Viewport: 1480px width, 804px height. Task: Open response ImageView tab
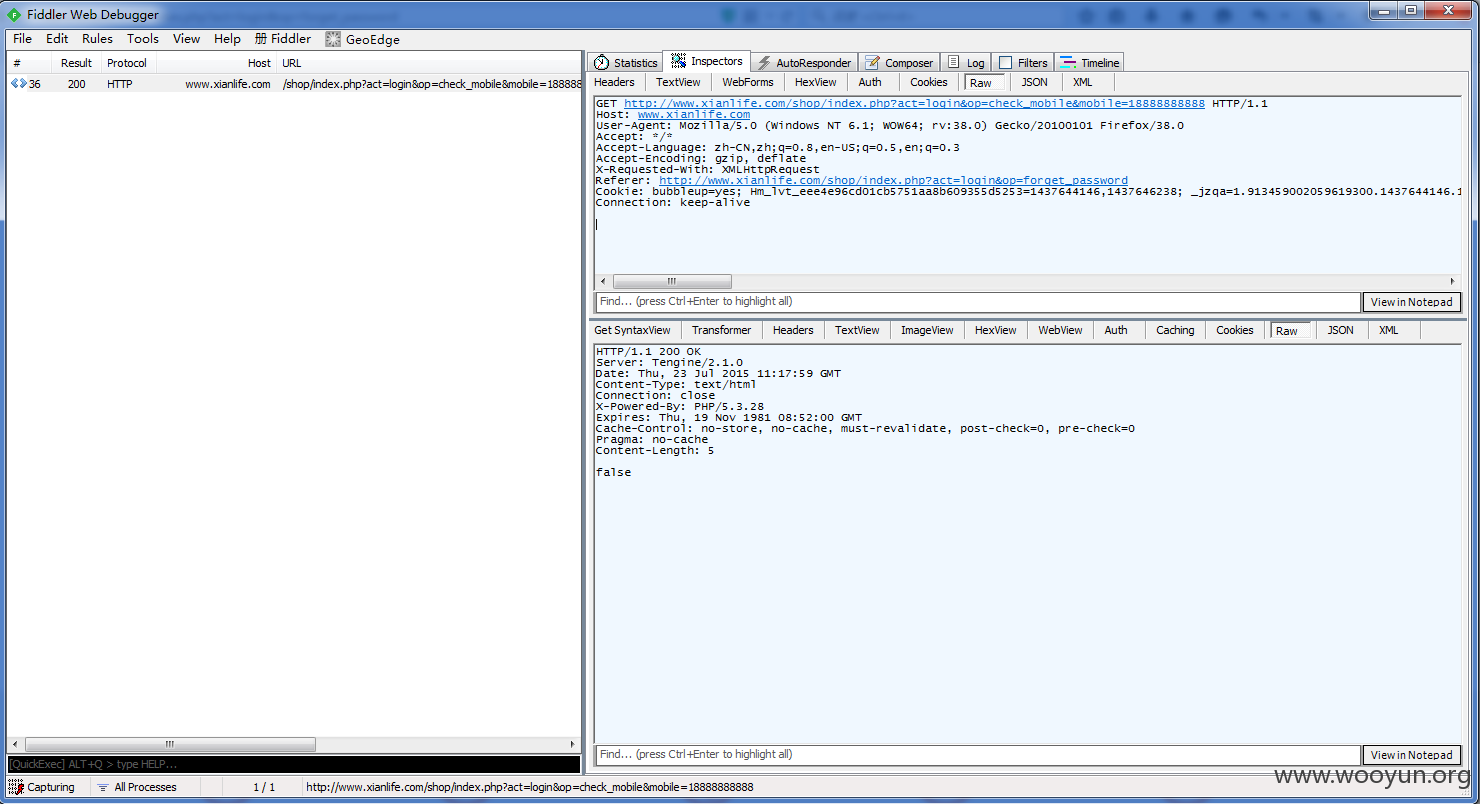(x=927, y=330)
